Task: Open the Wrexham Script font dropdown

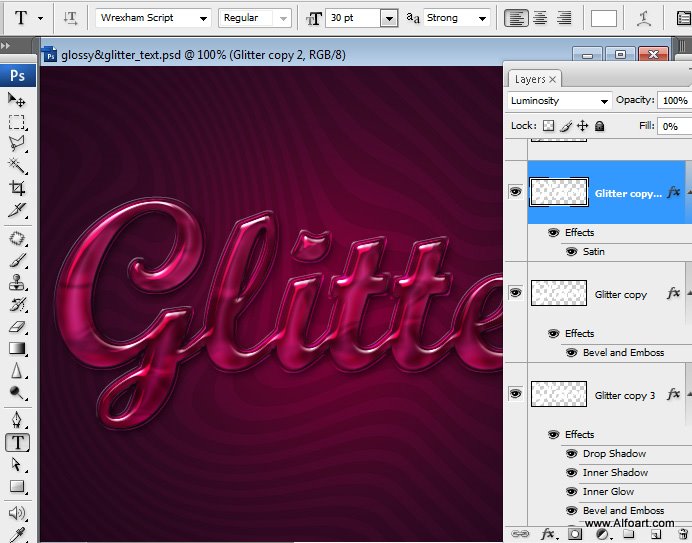Action: (x=203, y=18)
